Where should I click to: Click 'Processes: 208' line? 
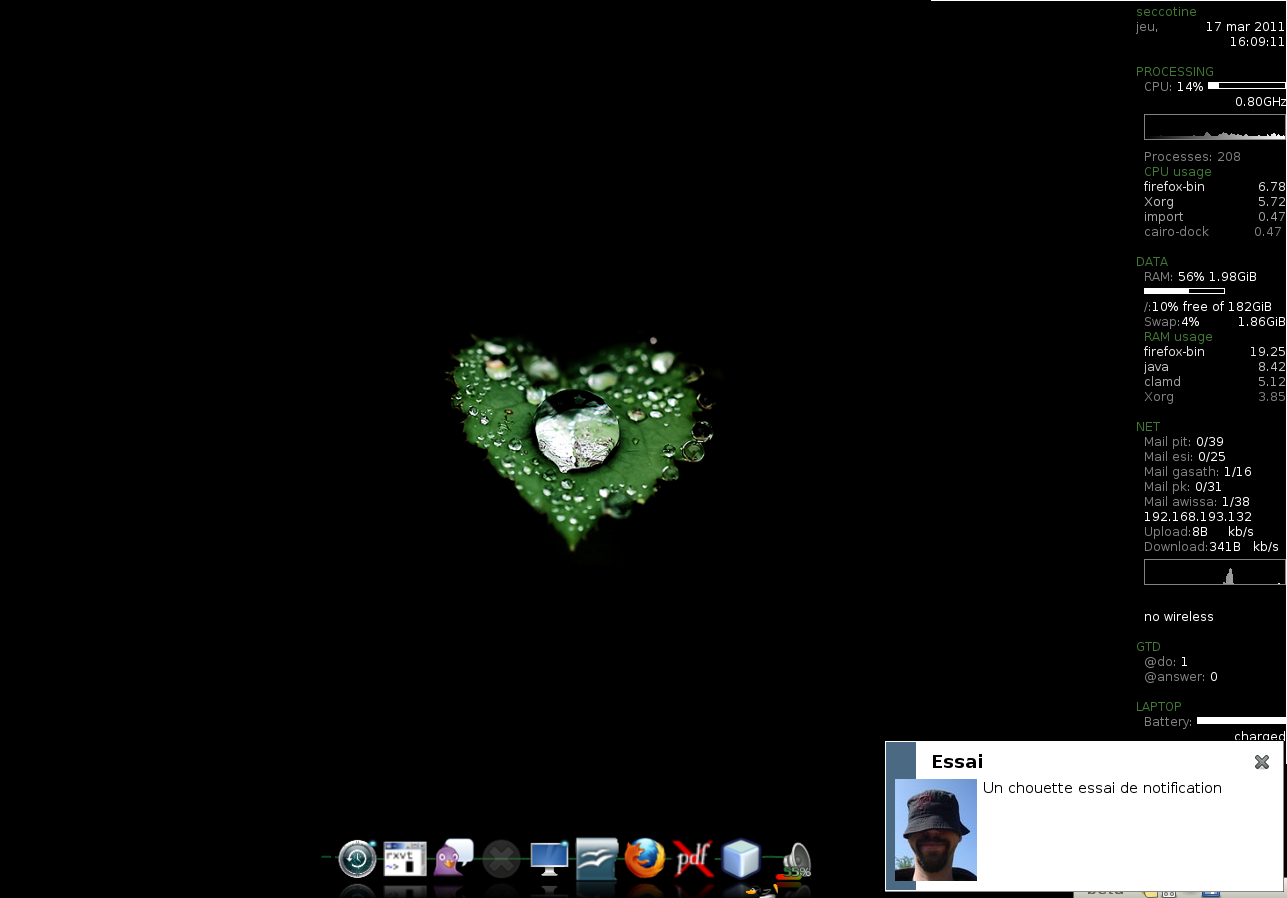[x=1192, y=157]
